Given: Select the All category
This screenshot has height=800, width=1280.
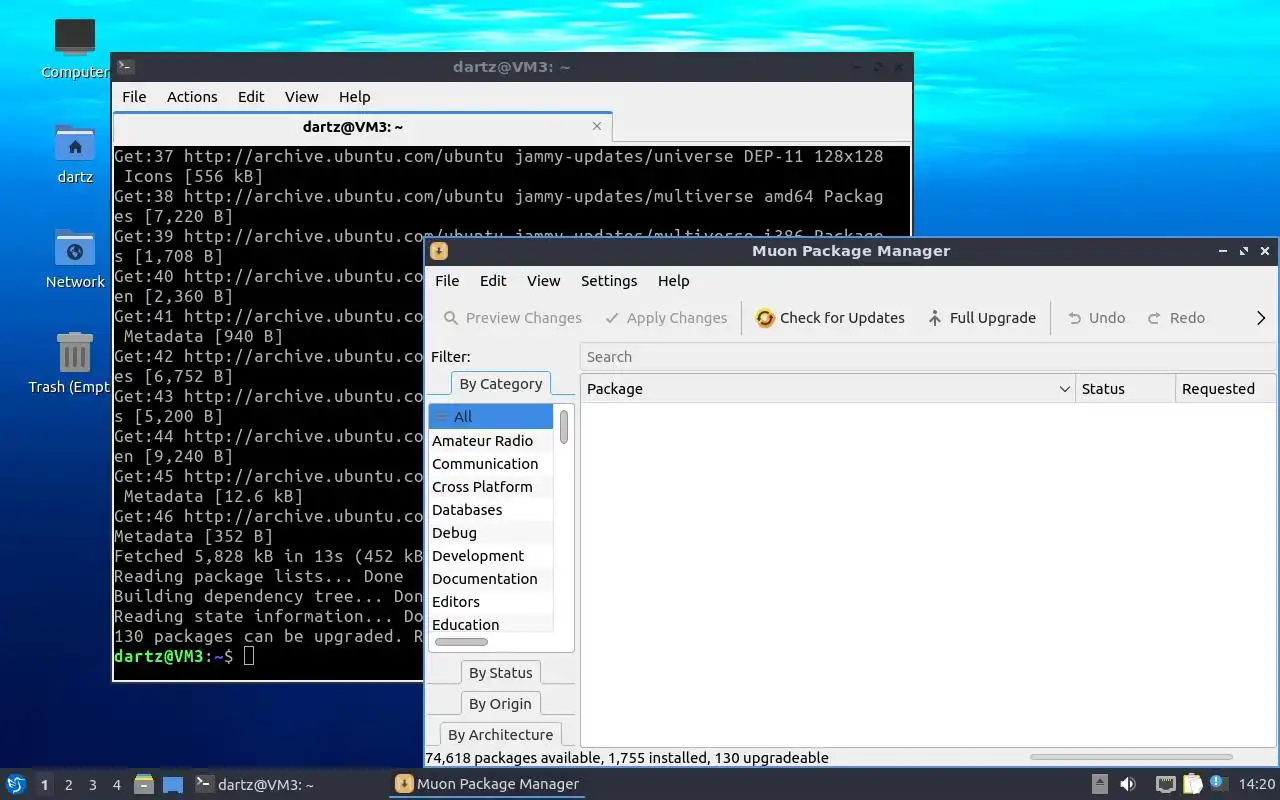Looking at the screenshot, I should point(490,417).
